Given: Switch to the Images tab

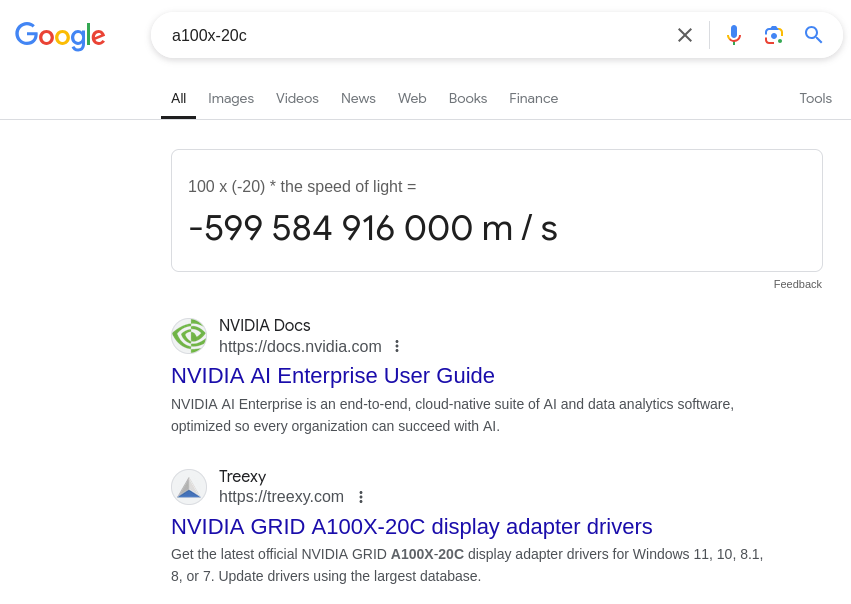Looking at the screenshot, I should [x=231, y=98].
